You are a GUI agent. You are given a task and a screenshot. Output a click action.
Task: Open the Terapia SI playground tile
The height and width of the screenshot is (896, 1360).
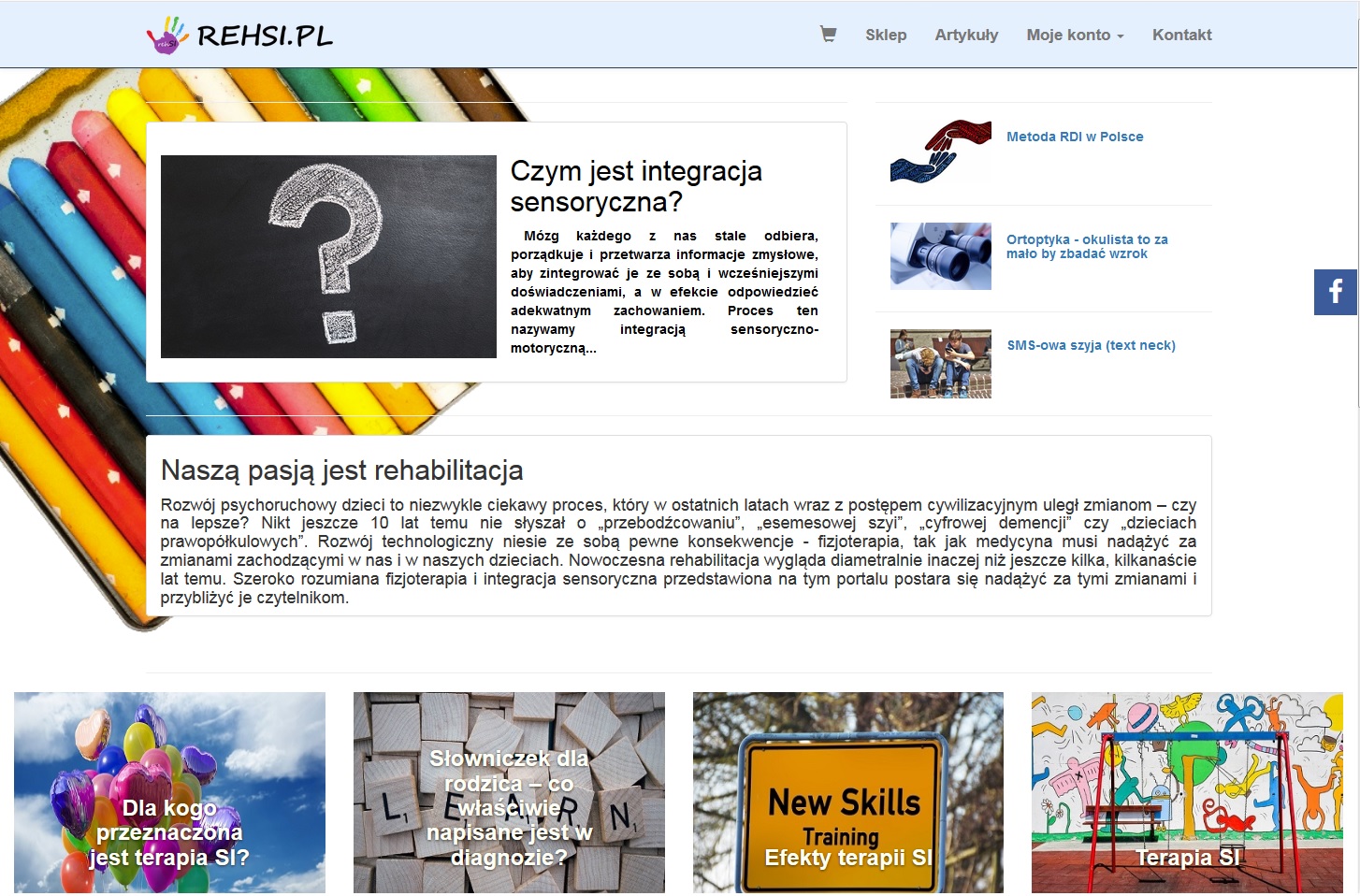pos(1187,792)
